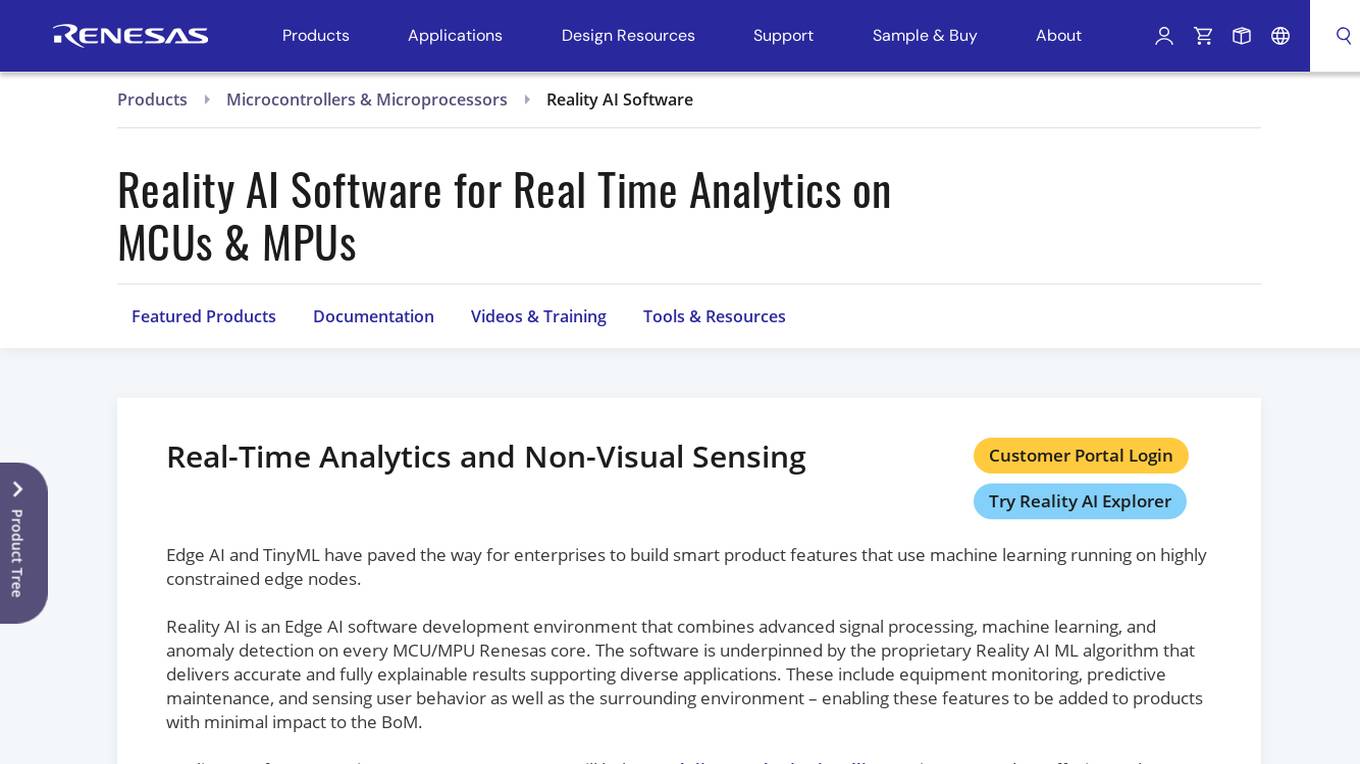Open the Applications menu

coord(455,36)
